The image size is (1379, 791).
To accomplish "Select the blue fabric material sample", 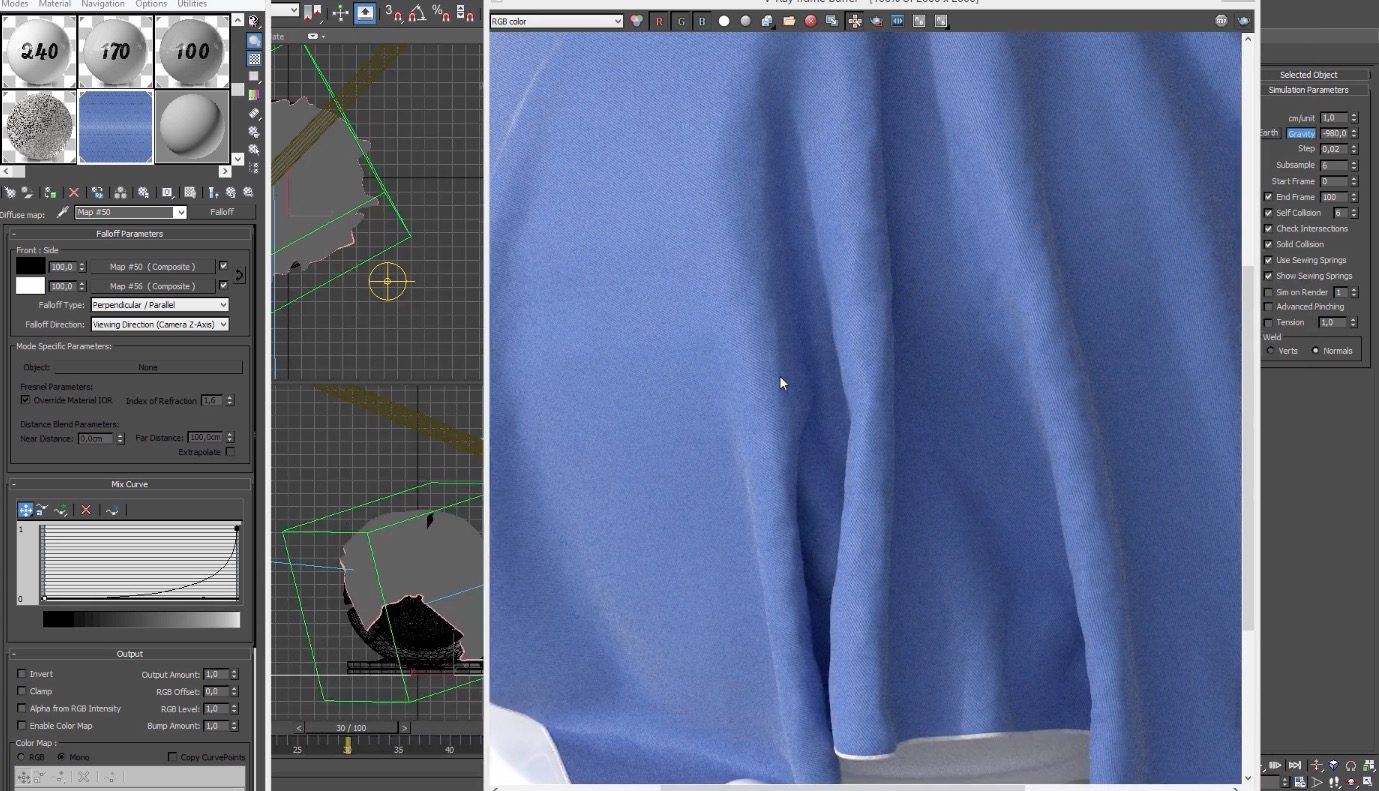I will pos(116,126).
